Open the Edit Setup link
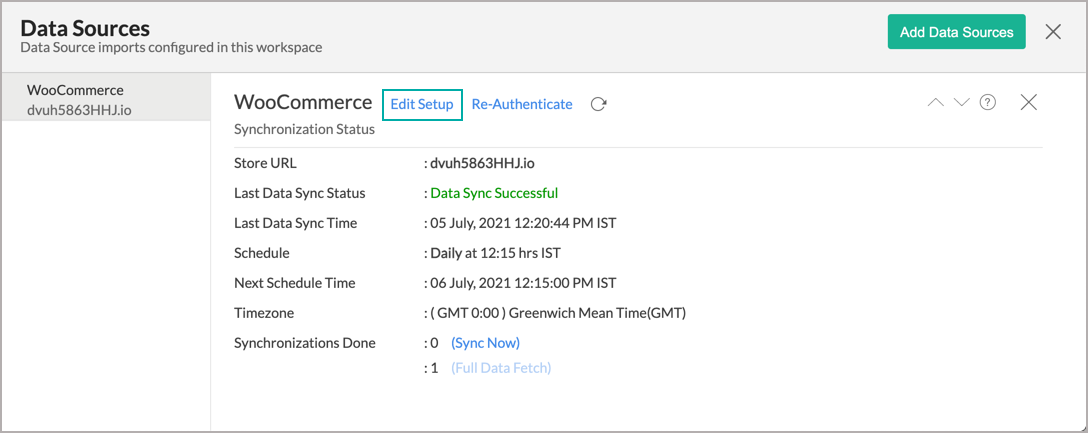Screen dimensions: 1088x433 coord(422,104)
